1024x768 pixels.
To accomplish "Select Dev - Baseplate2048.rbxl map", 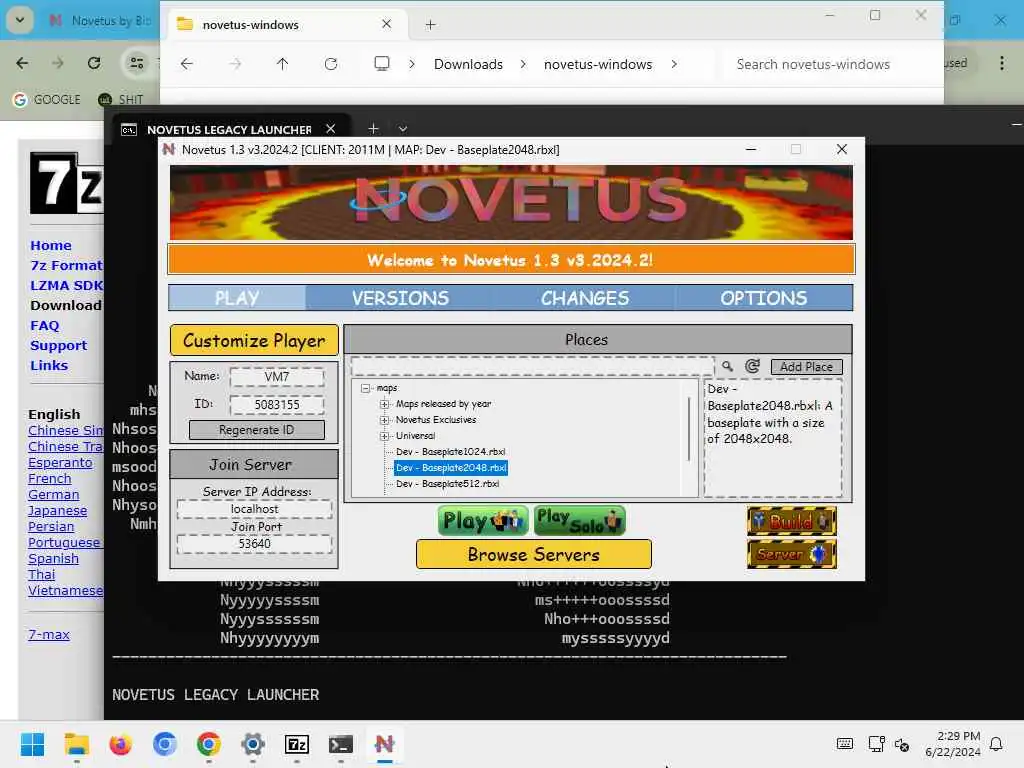I will coord(451,468).
